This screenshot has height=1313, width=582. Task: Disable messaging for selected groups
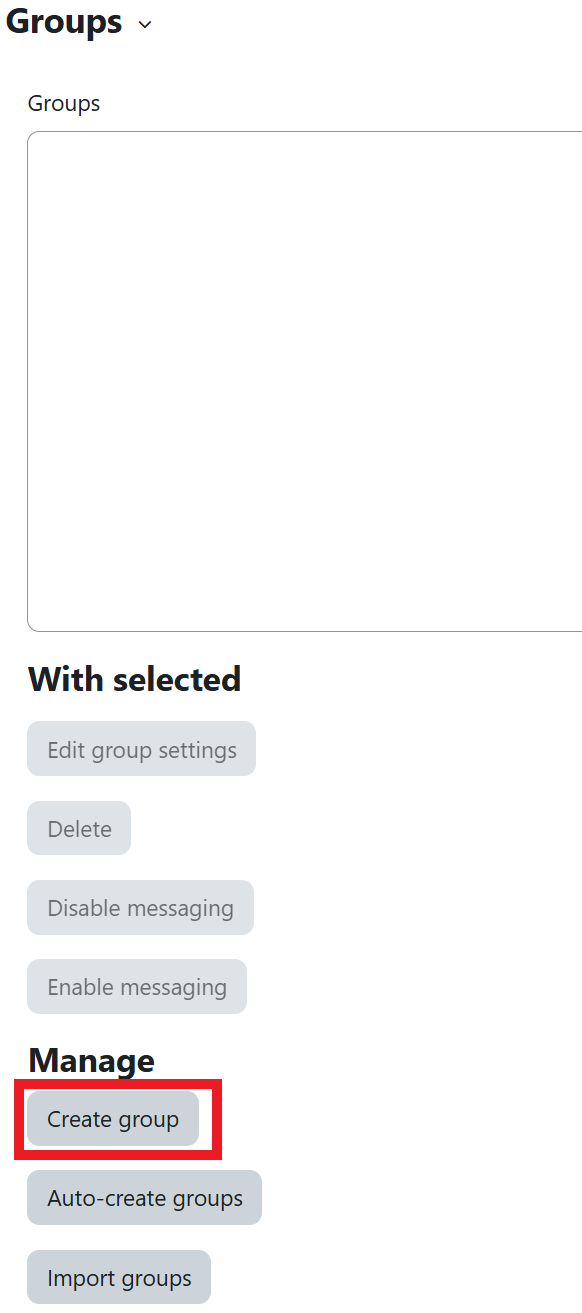[x=140, y=907]
